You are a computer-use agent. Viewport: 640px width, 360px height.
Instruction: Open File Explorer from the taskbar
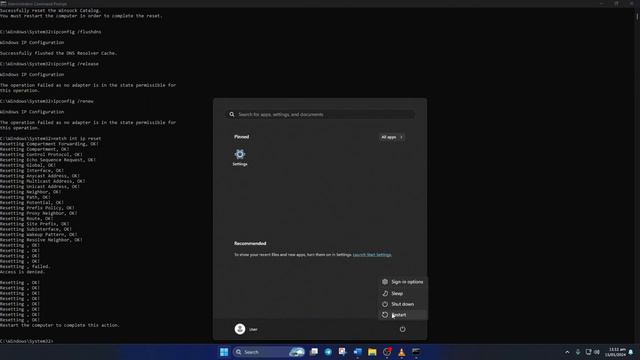coord(372,352)
